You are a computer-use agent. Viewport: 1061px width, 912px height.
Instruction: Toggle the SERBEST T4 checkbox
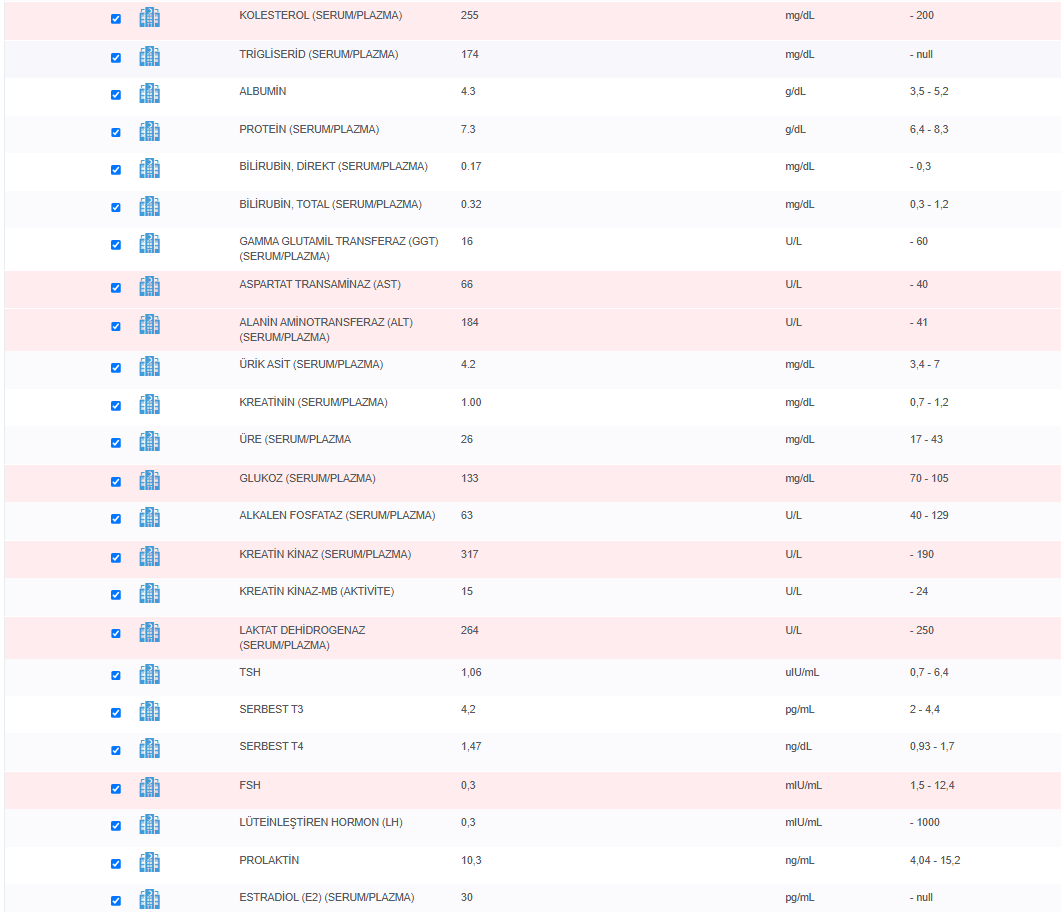coord(116,750)
